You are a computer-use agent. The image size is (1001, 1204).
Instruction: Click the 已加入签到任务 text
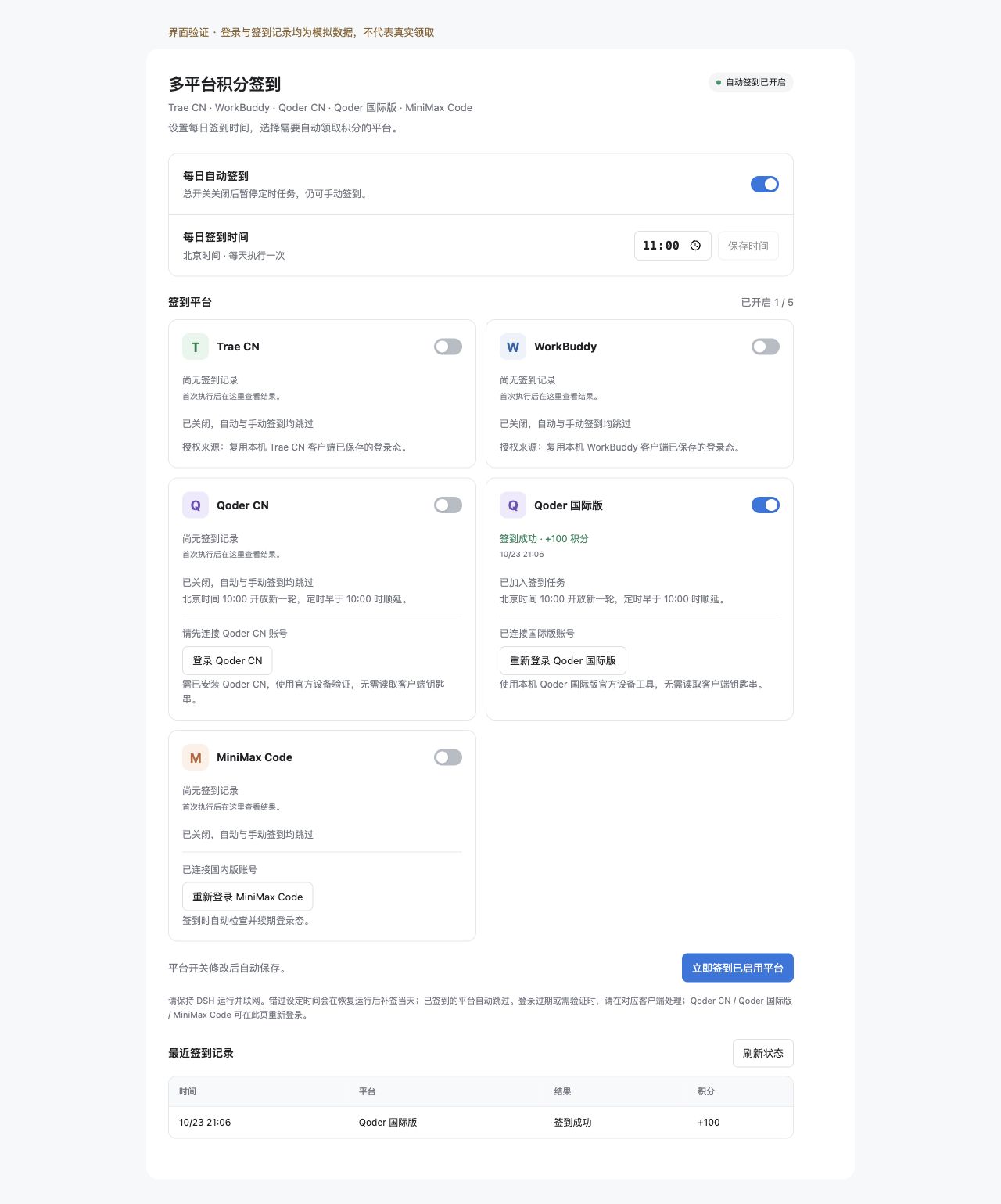coord(533,583)
